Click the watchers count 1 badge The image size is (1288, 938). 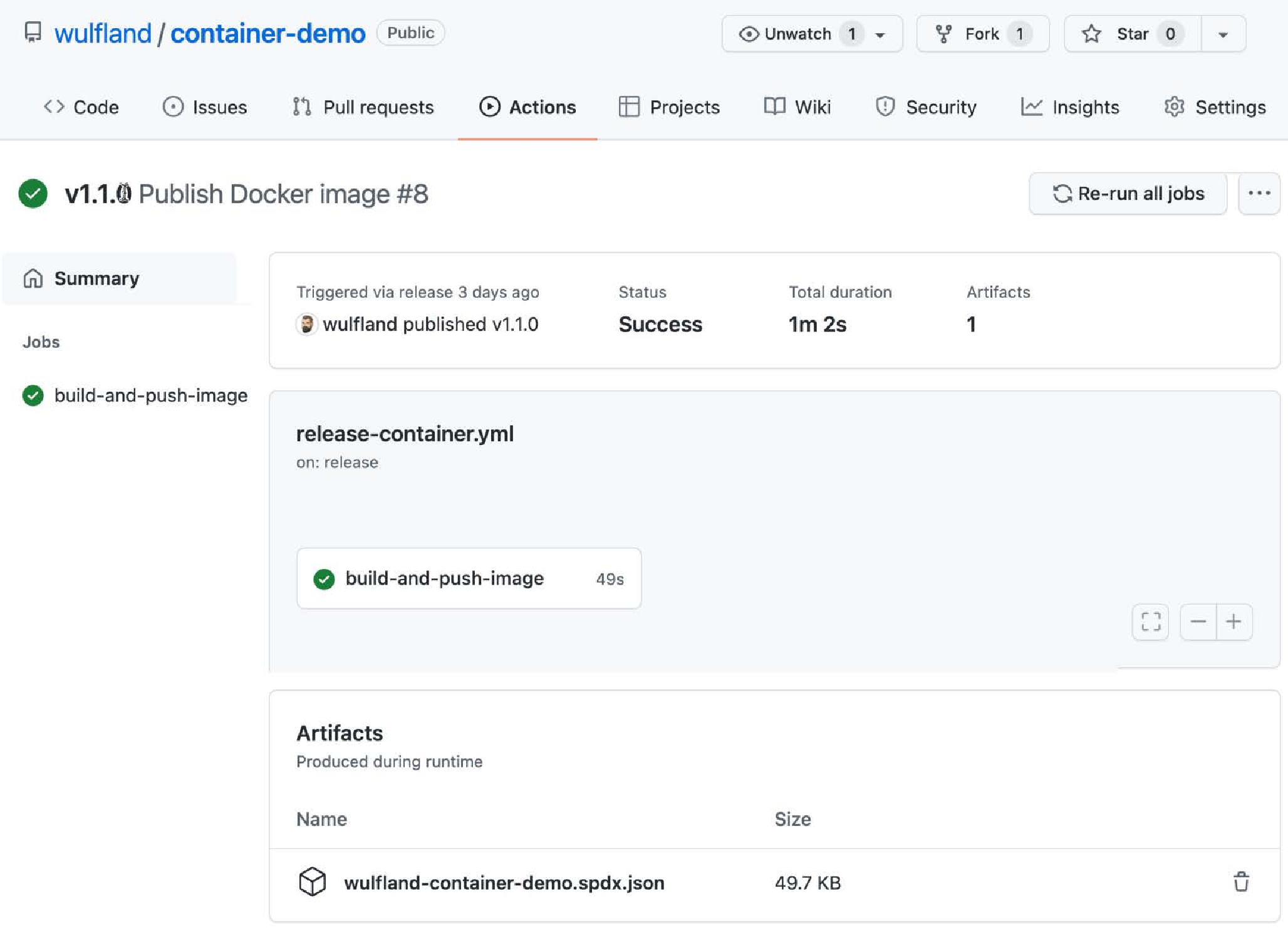(x=852, y=34)
